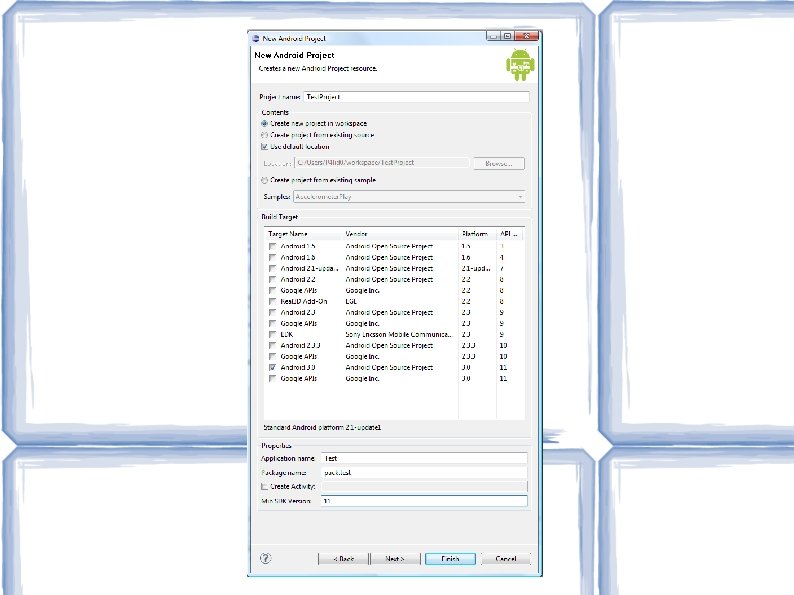Click the Eclipse icon in the title bar
This screenshot has height=595, width=794.
tap(256, 38)
